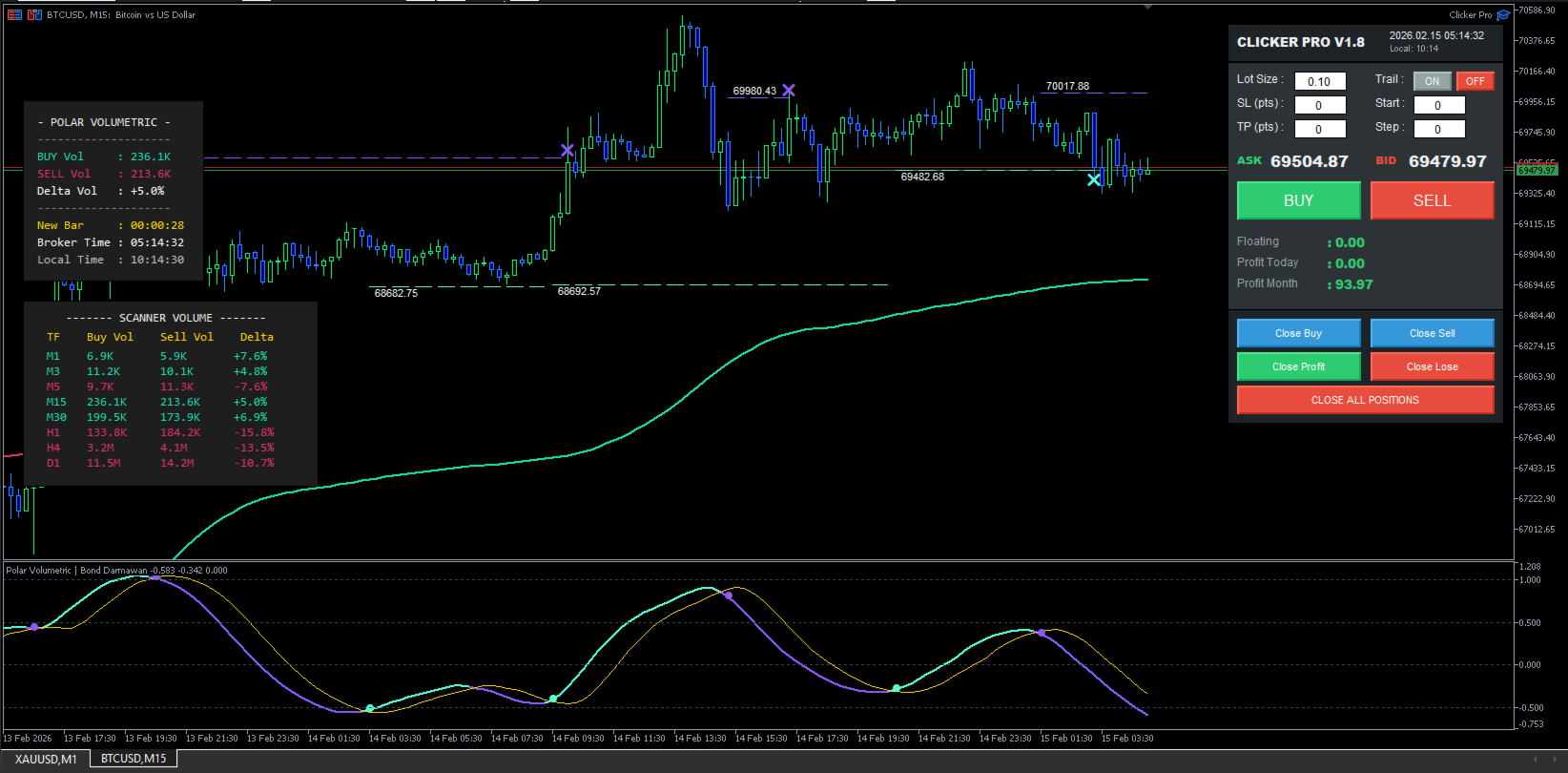Click the Close Lose button
This screenshot has height=773, width=1568.
click(x=1432, y=366)
